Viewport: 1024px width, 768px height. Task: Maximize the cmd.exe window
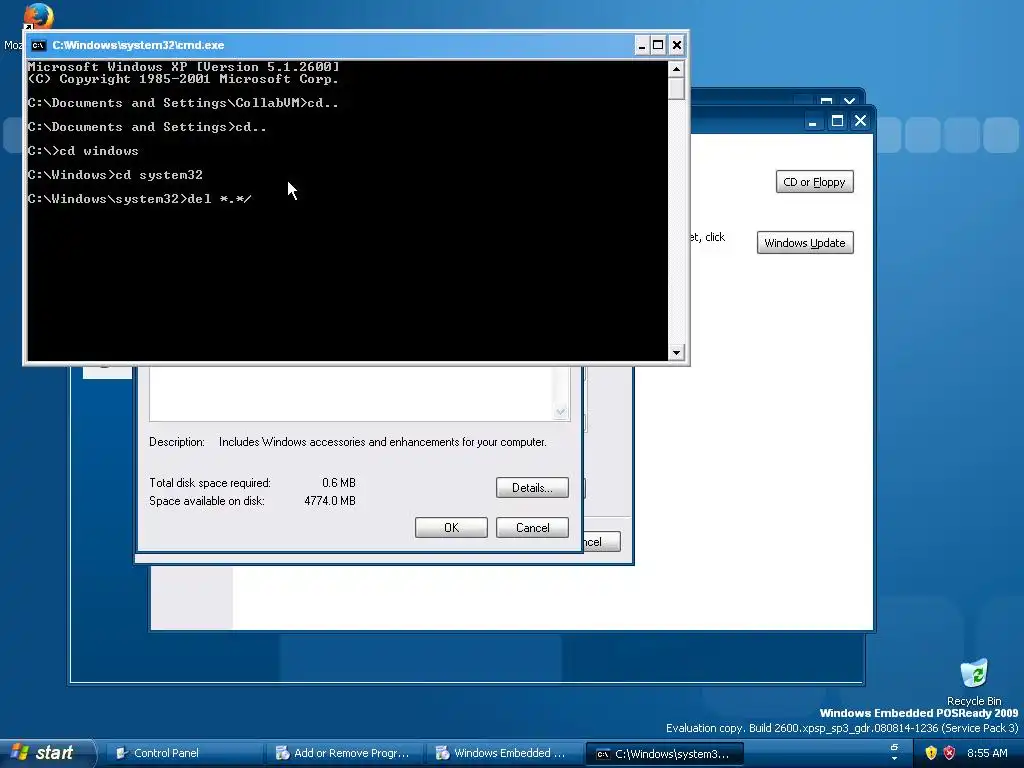pos(658,45)
